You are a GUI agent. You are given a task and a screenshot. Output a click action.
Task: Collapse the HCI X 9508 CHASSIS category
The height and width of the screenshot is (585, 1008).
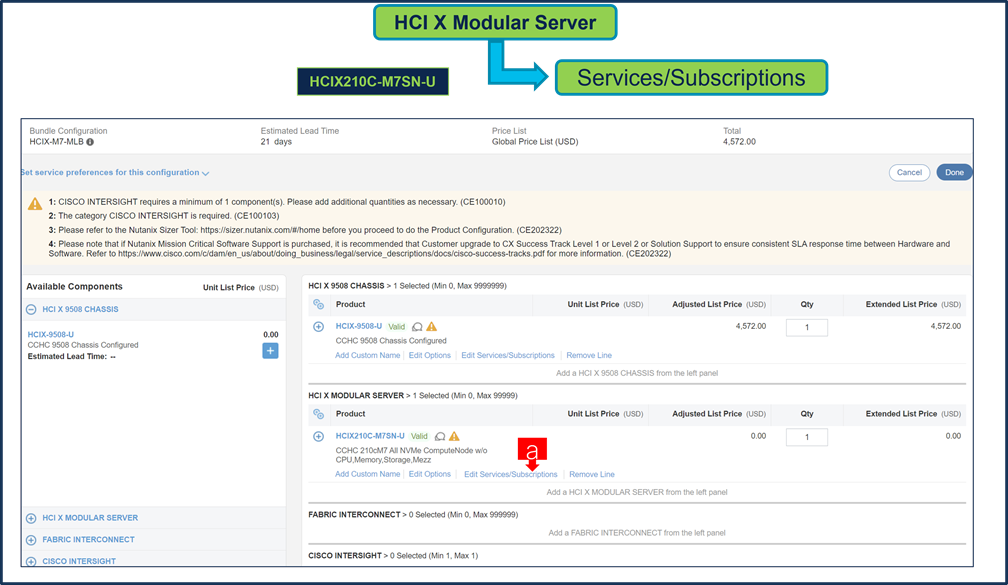click(x=31, y=309)
